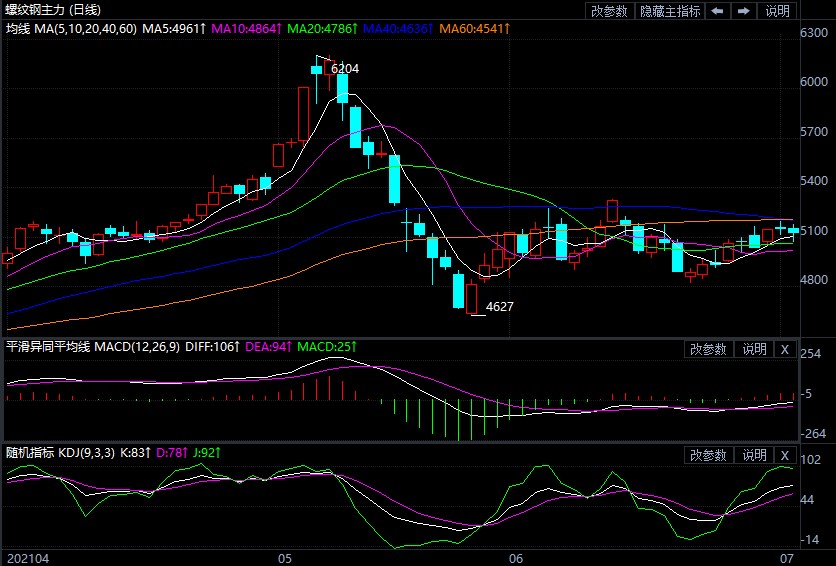The width and height of the screenshot is (836, 566).
Task: Open 改参数 for the main MA chart
Action: coord(609,11)
